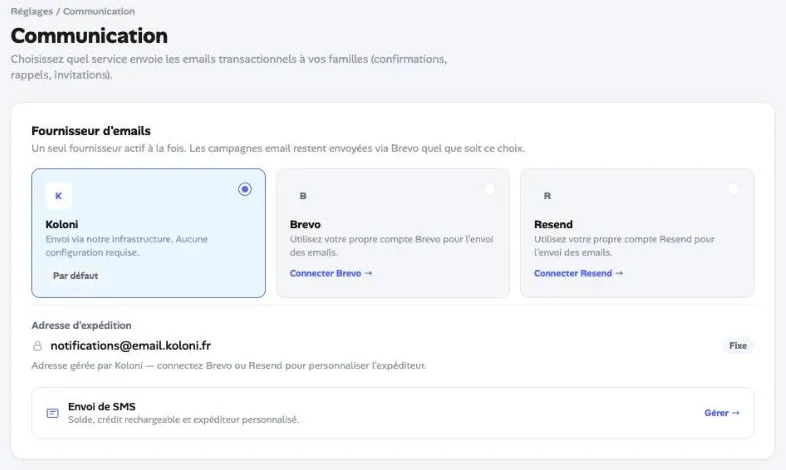Click the Fournisseur d'emails heading
The width and height of the screenshot is (786, 470).
pos(91,131)
